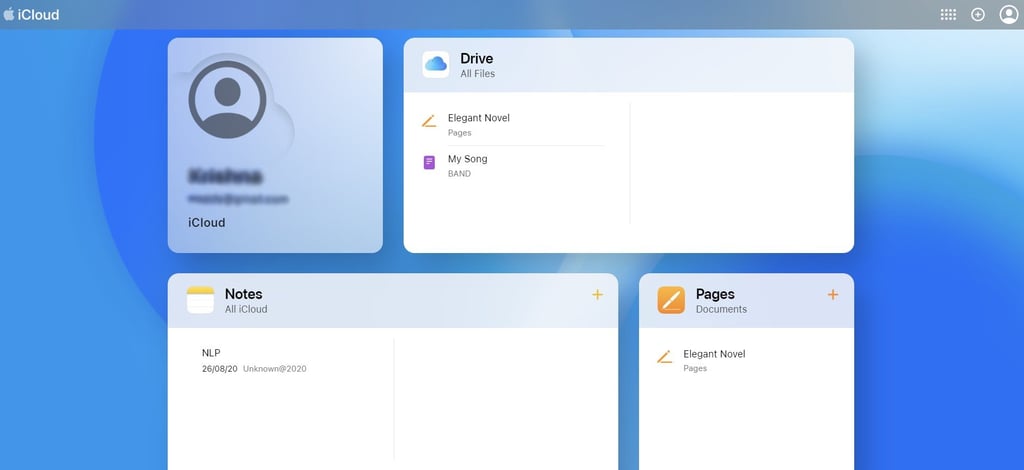This screenshot has width=1024, height=470.
Task: Click the blurred account name on profile card
Action: (x=225, y=176)
